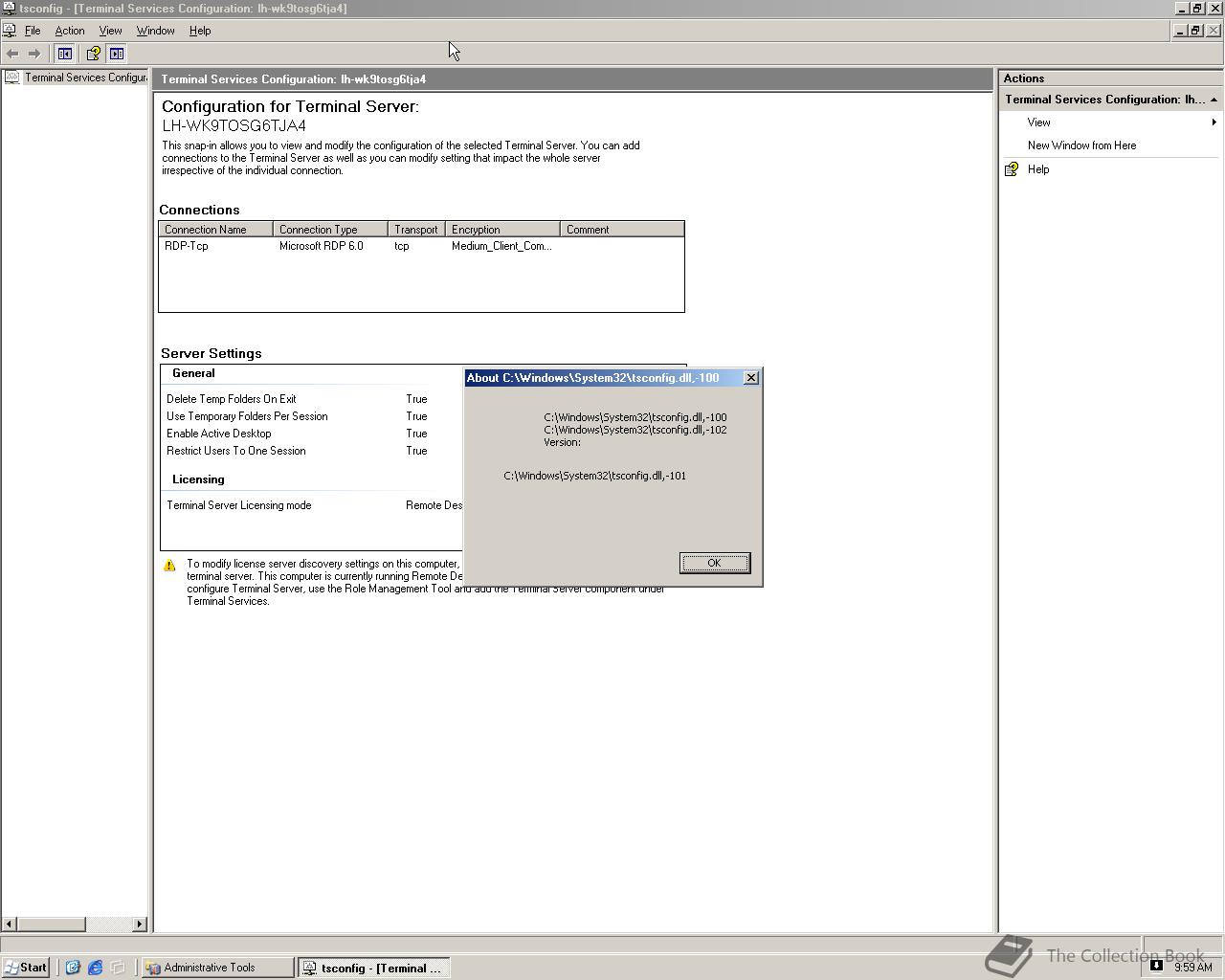Screen dimensions: 1225x980
Task: Open the Window menu
Action: 155,31
